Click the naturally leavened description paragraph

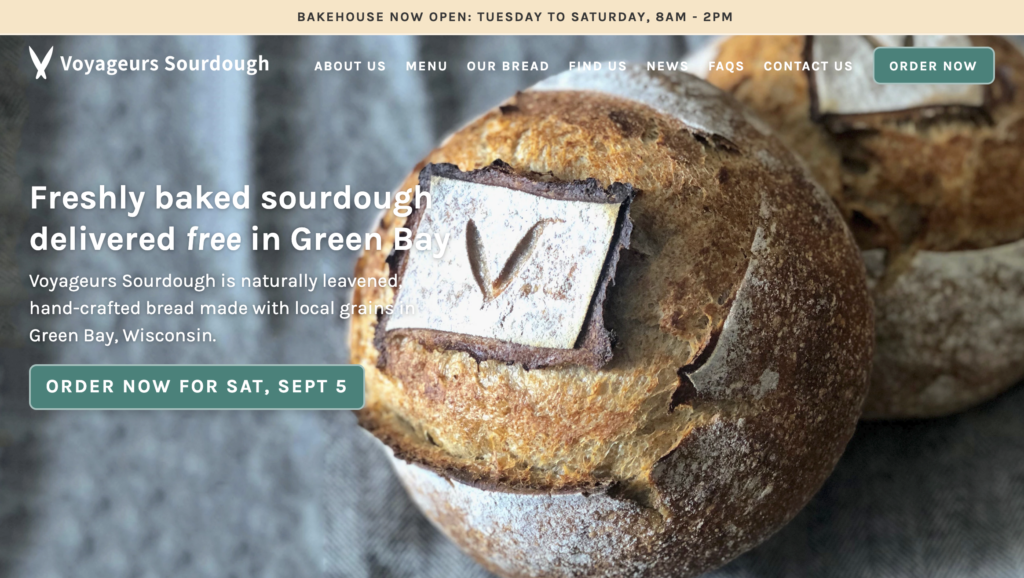pos(222,308)
